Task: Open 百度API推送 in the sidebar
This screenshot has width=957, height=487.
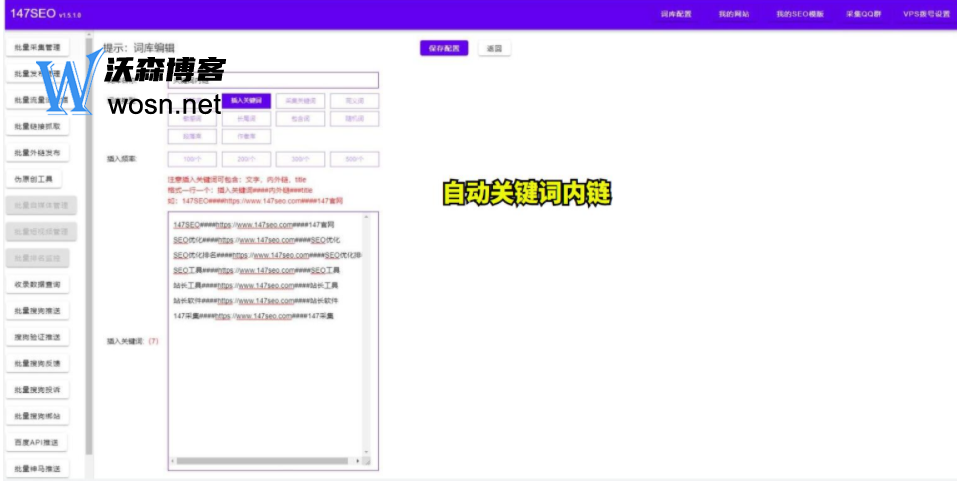Action: tap(37, 442)
